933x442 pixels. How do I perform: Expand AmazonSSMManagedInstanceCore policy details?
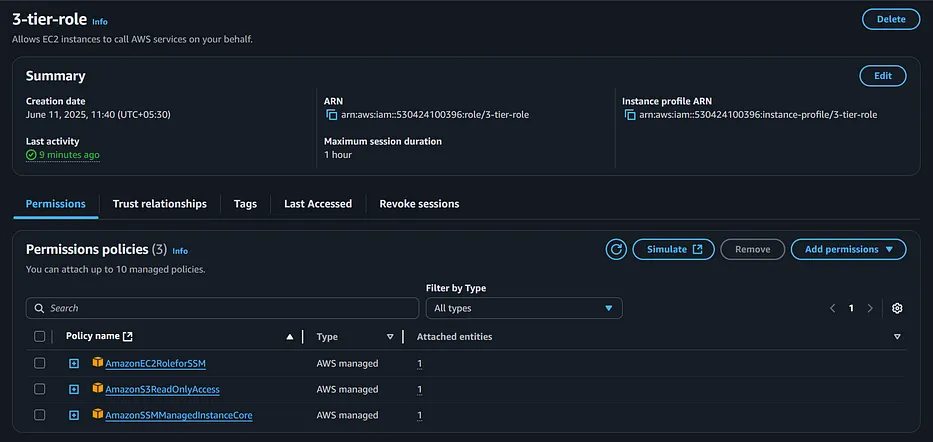click(74, 415)
